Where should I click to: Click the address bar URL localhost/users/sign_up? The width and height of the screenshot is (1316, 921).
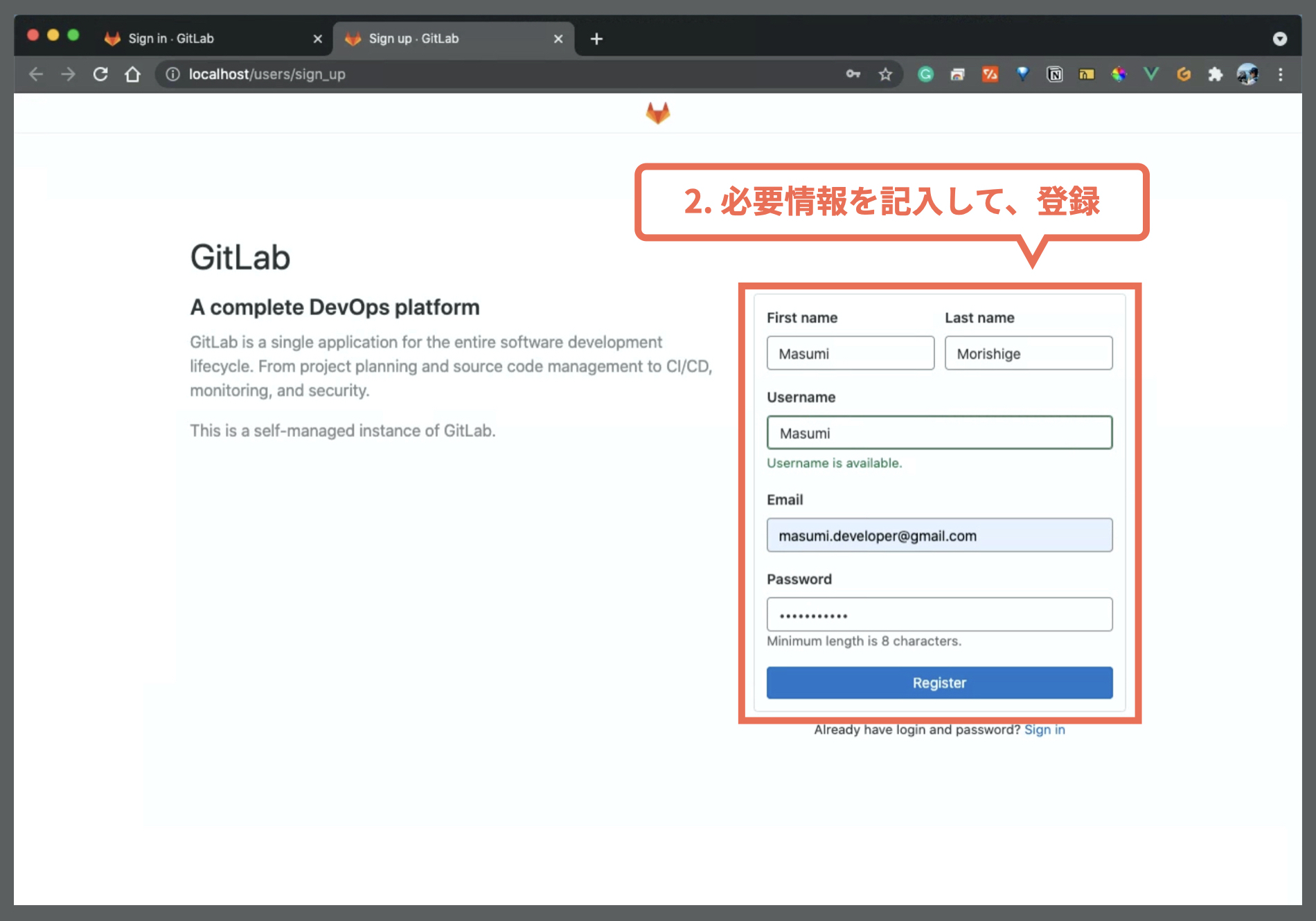(267, 74)
